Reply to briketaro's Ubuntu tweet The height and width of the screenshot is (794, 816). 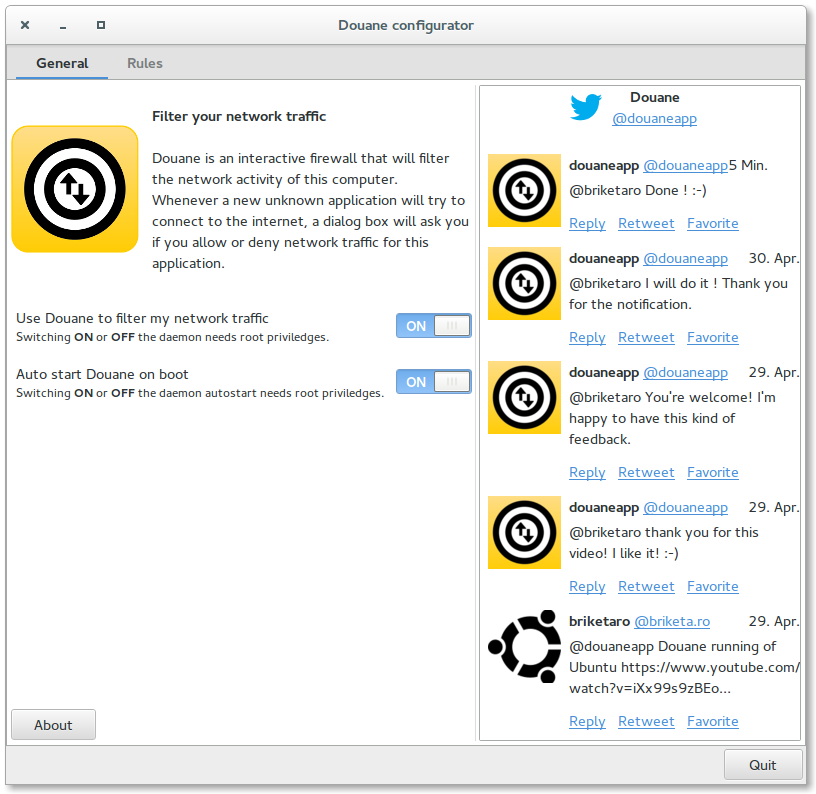[x=587, y=721]
